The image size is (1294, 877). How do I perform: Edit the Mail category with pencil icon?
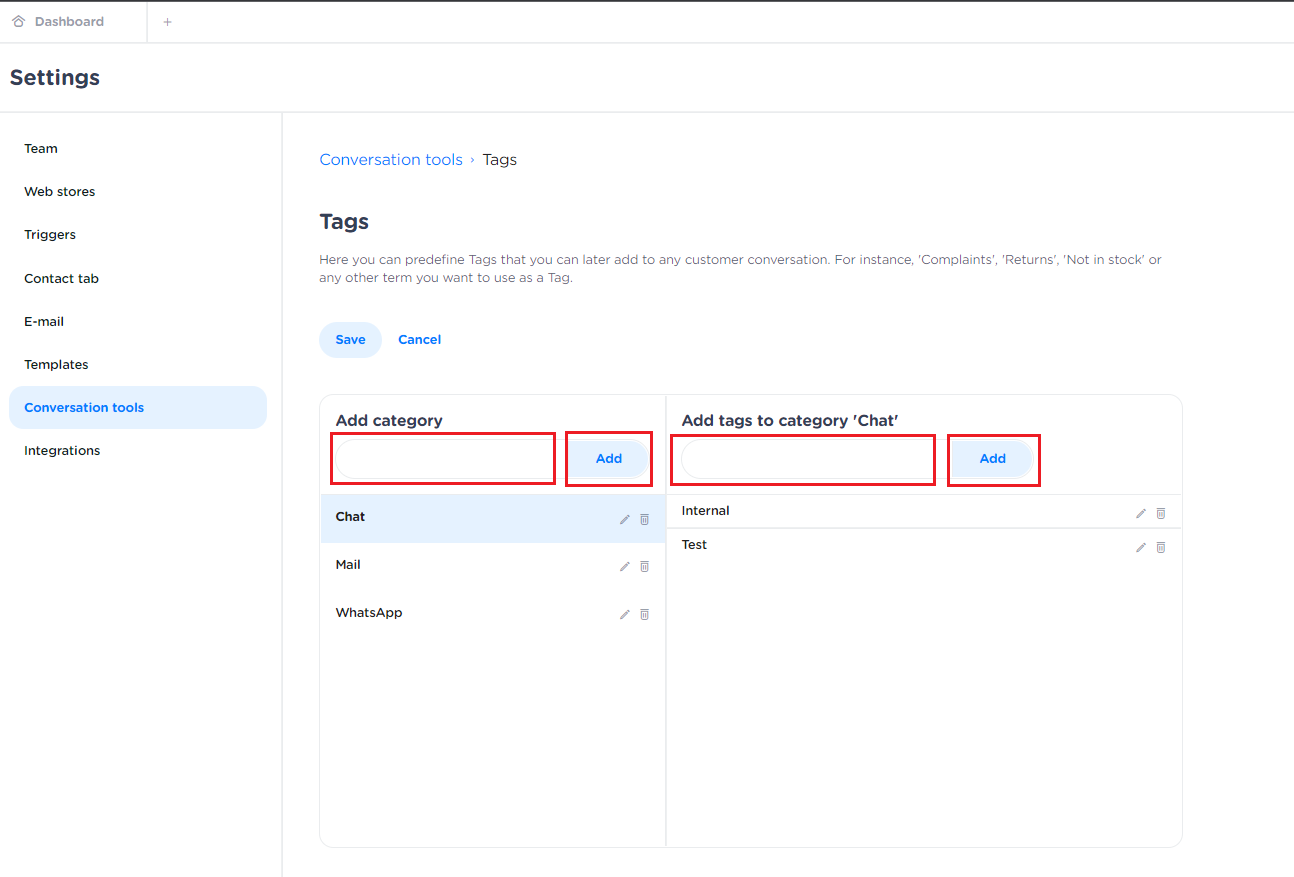625,566
